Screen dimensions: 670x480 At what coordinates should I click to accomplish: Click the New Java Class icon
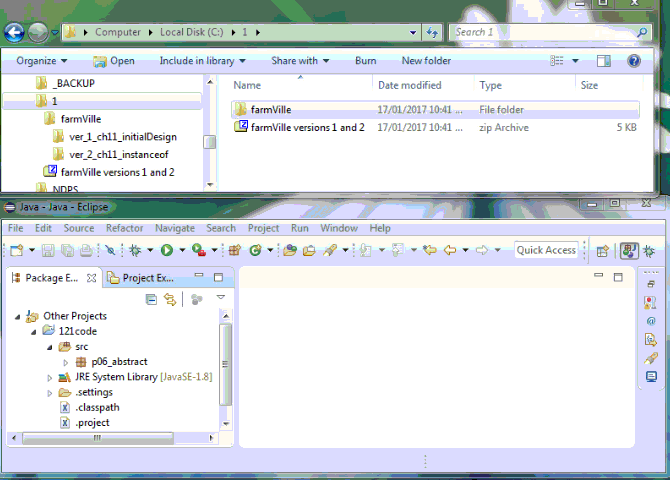(255, 250)
